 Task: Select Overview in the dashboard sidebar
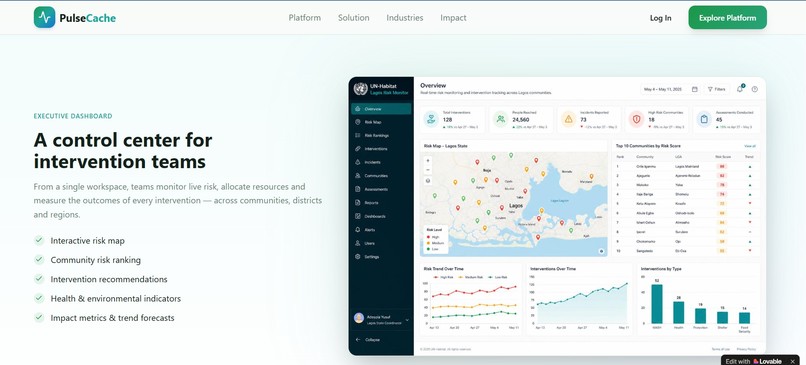tap(381, 109)
